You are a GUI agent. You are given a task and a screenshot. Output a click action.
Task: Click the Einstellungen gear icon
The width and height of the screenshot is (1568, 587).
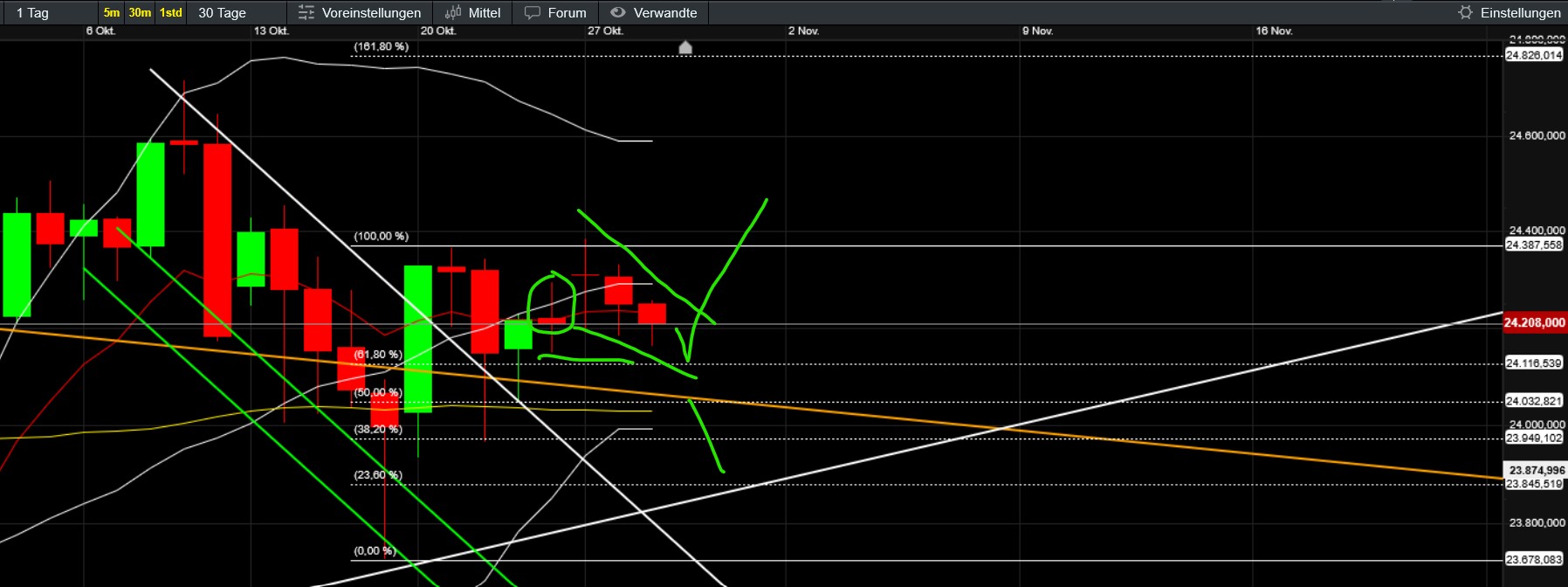(1466, 12)
